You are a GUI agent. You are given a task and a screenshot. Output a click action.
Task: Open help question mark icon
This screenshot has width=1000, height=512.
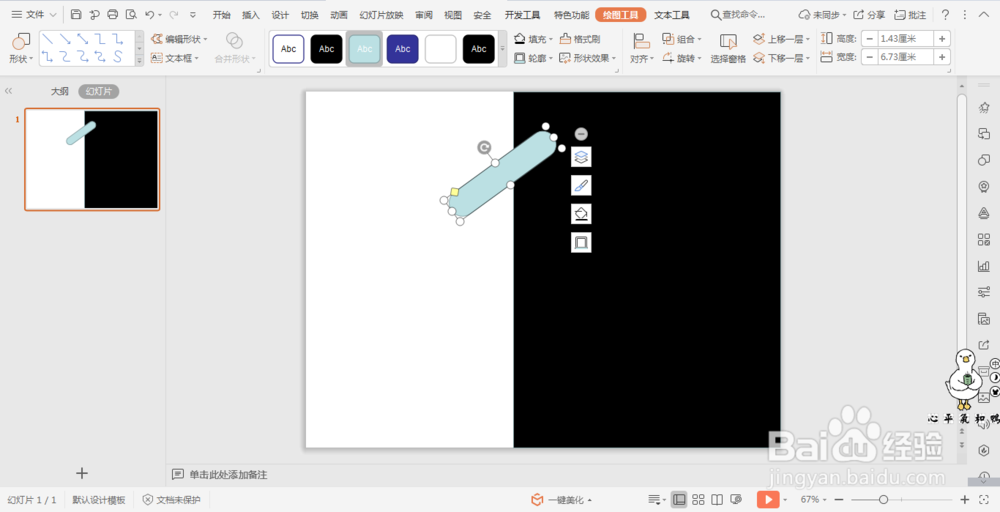pyautogui.click(x=946, y=15)
